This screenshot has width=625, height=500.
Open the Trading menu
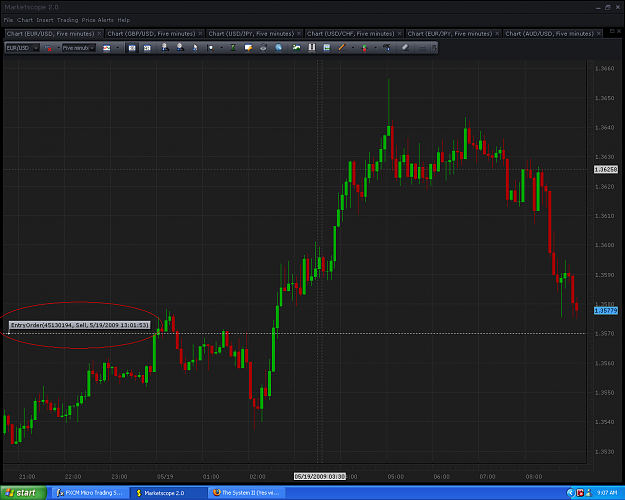(67, 20)
